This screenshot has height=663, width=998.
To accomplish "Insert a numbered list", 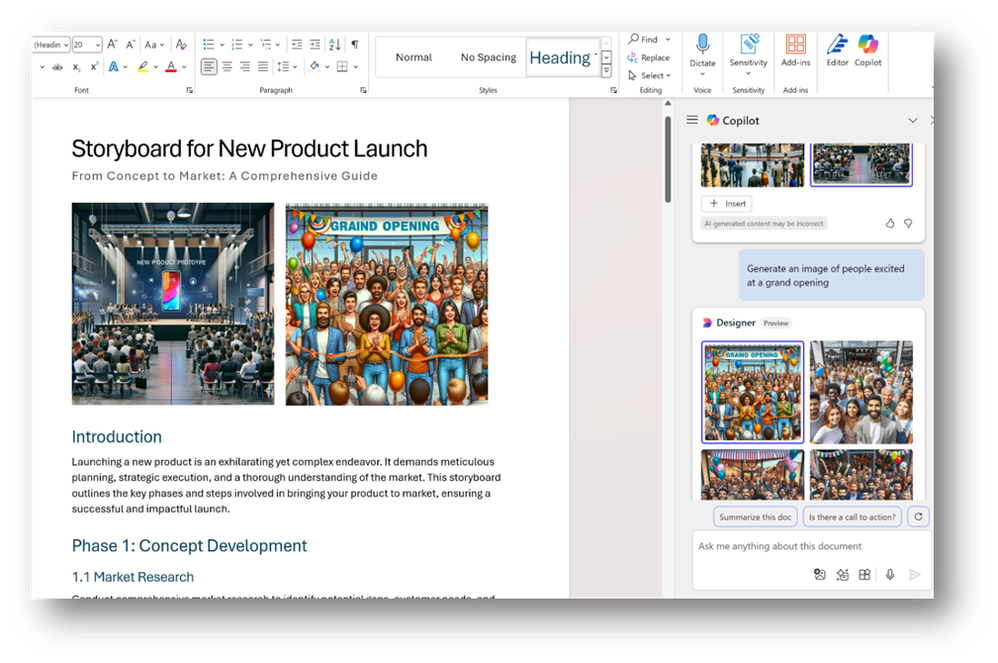I will [x=237, y=45].
